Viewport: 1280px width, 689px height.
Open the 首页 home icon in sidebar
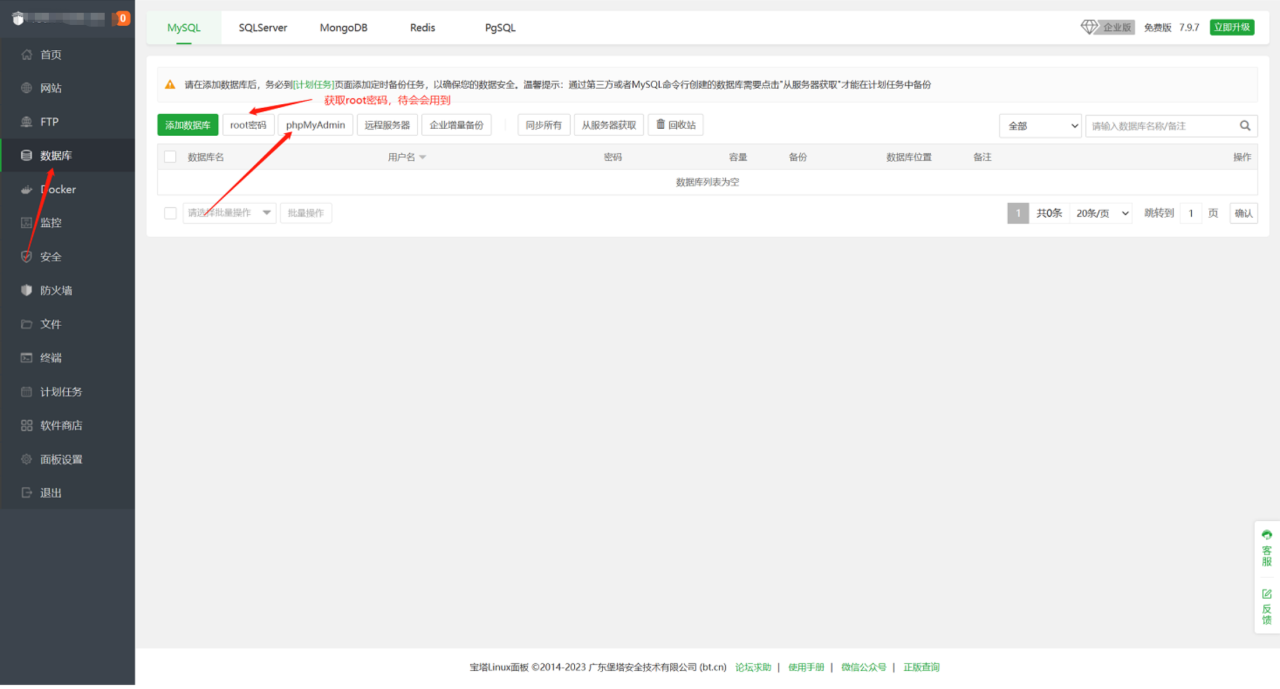tap(27, 55)
